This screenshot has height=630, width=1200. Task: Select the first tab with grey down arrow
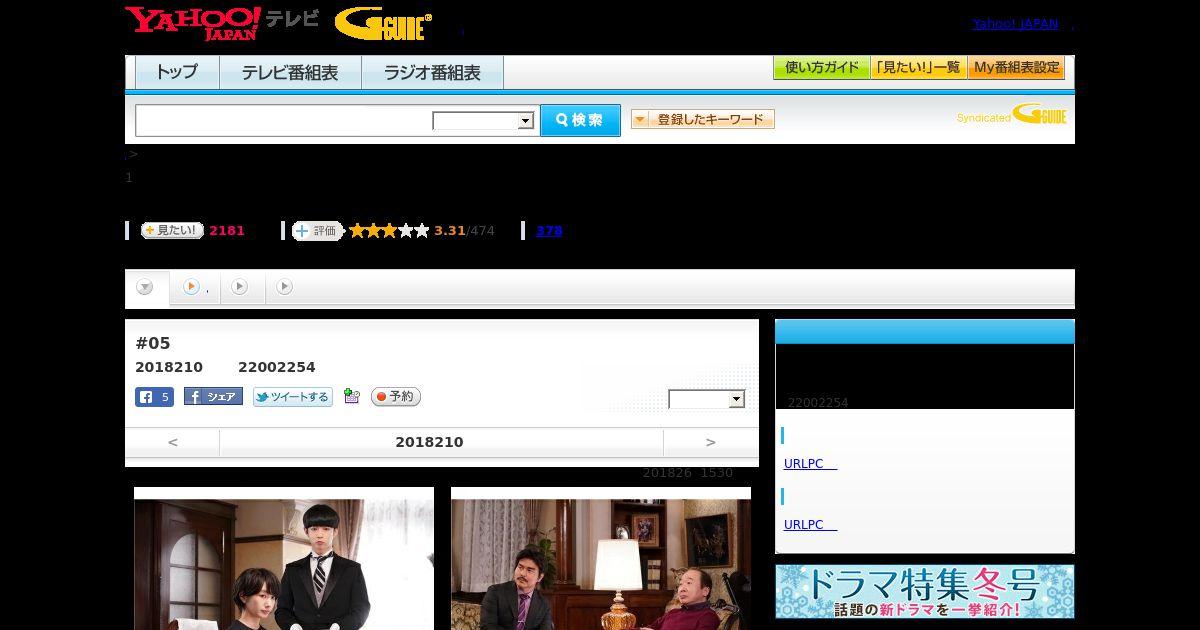pos(146,288)
